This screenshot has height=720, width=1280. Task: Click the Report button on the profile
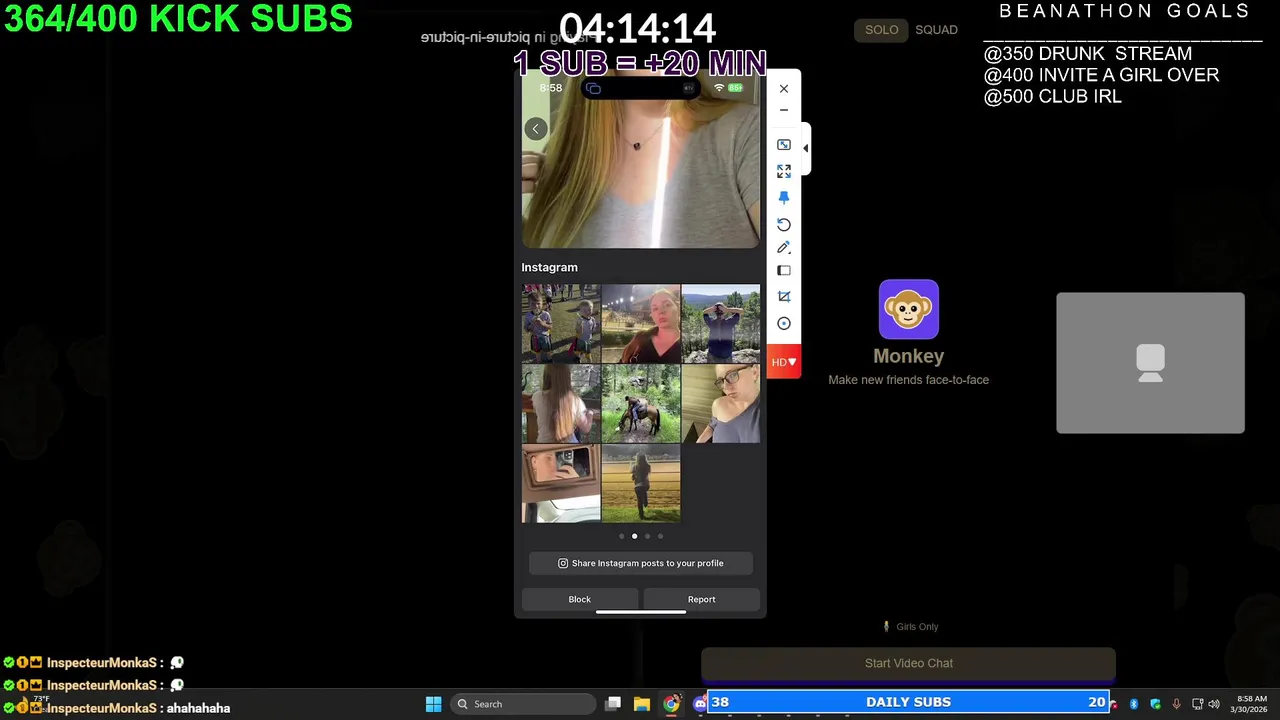click(701, 599)
